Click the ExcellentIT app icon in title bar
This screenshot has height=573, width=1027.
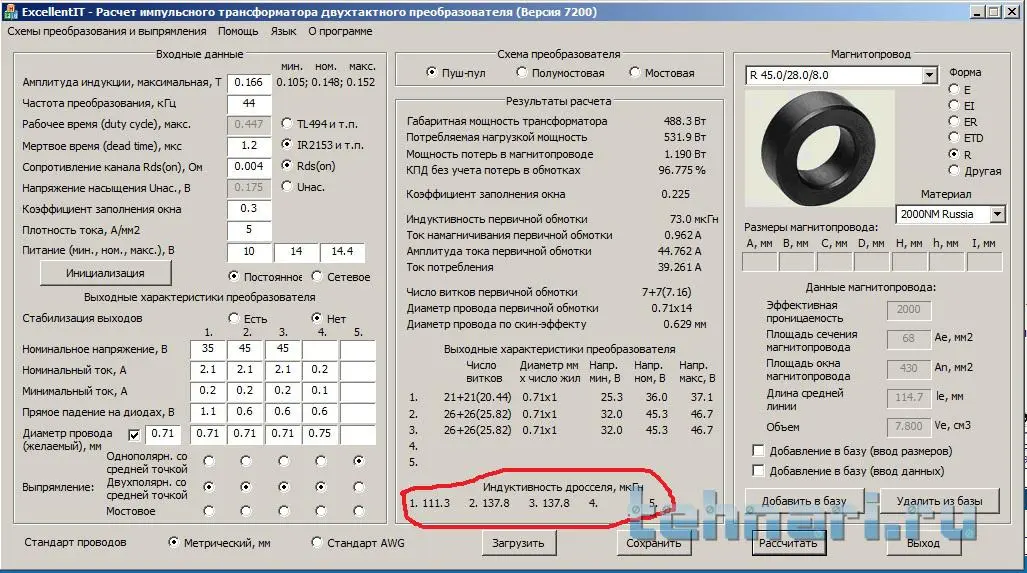[10, 11]
